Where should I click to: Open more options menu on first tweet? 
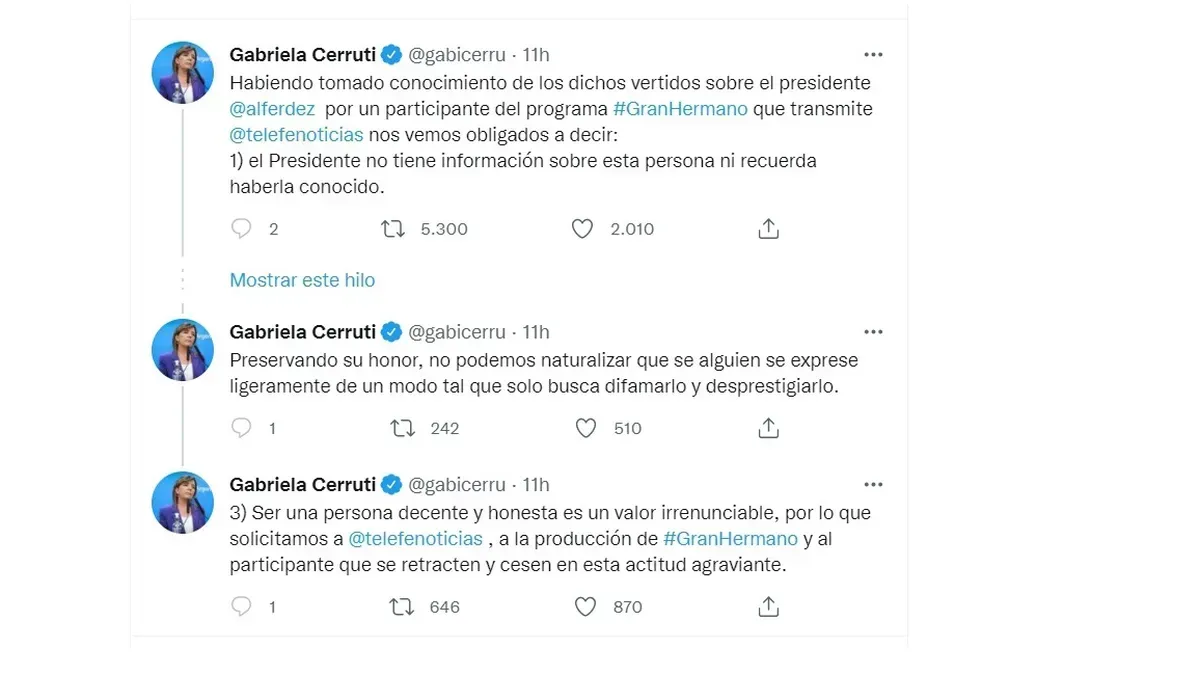coord(873,55)
